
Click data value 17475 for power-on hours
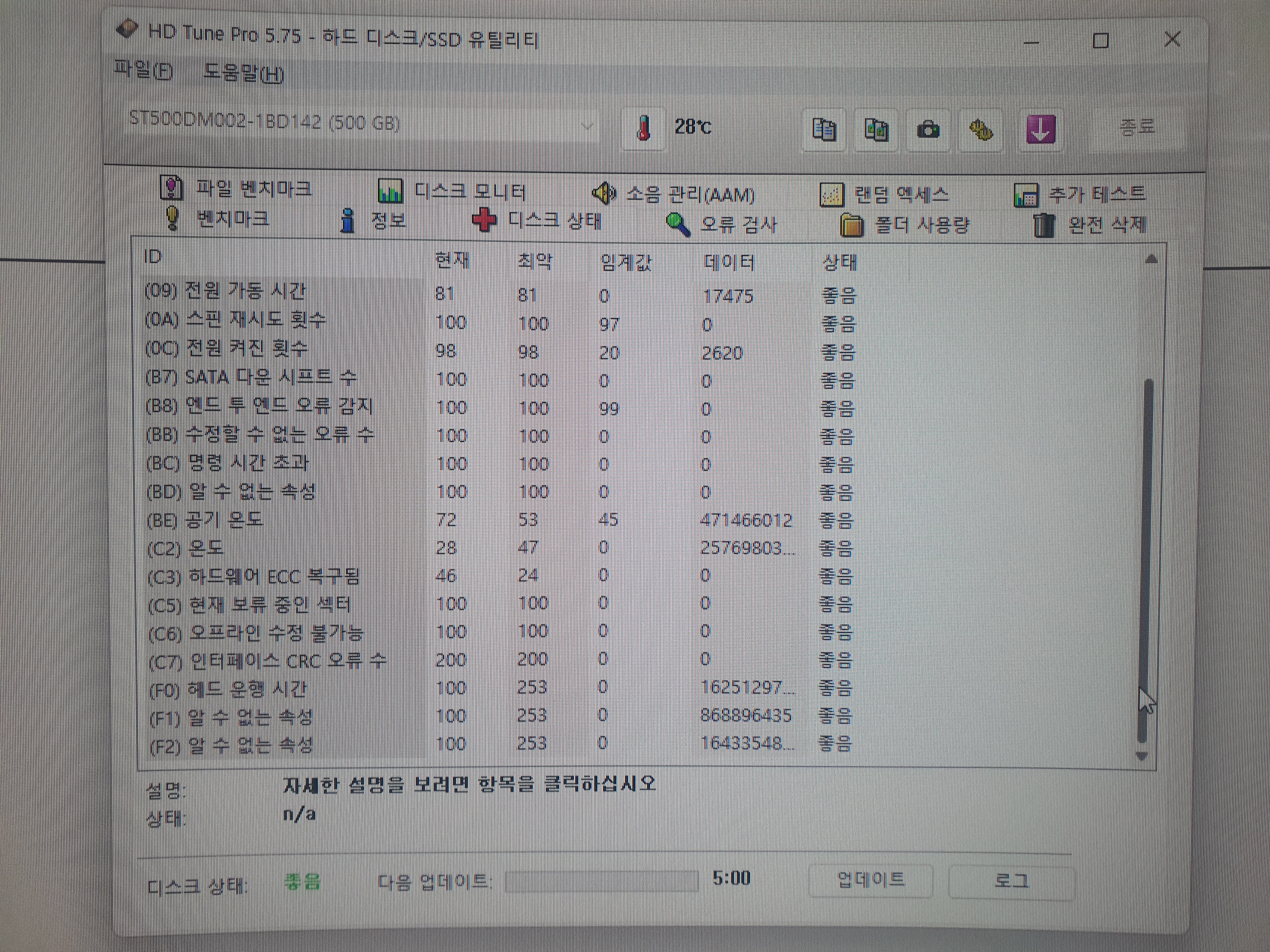(x=728, y=296)
